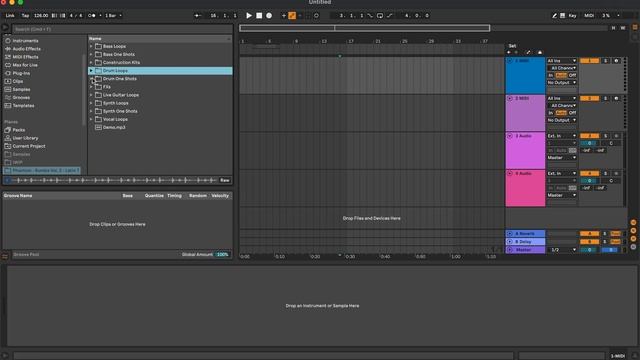Set track 1 MIDI monitor to Off
Screen dimensions: 640x360
coord(573,75)
